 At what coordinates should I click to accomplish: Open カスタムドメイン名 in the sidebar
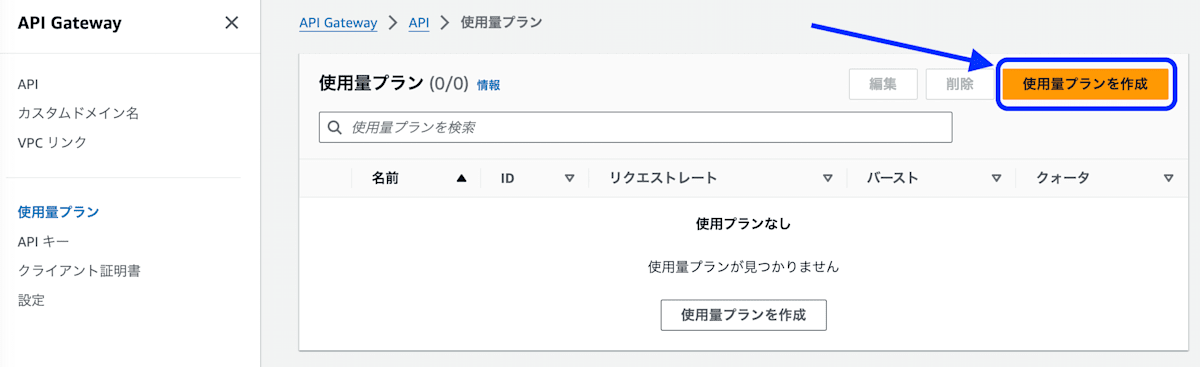pos(78,113)
